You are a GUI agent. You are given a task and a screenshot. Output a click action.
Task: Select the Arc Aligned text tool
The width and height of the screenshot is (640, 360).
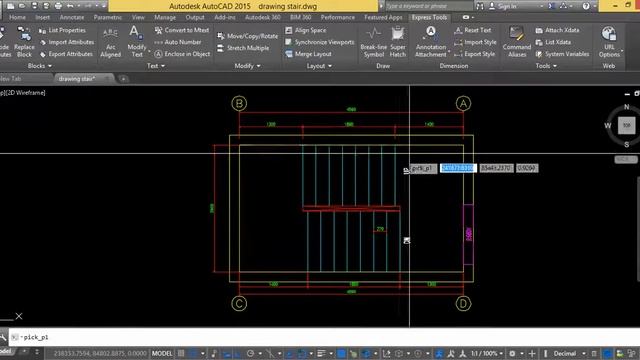pyautogui.click(x=111, y=42)
